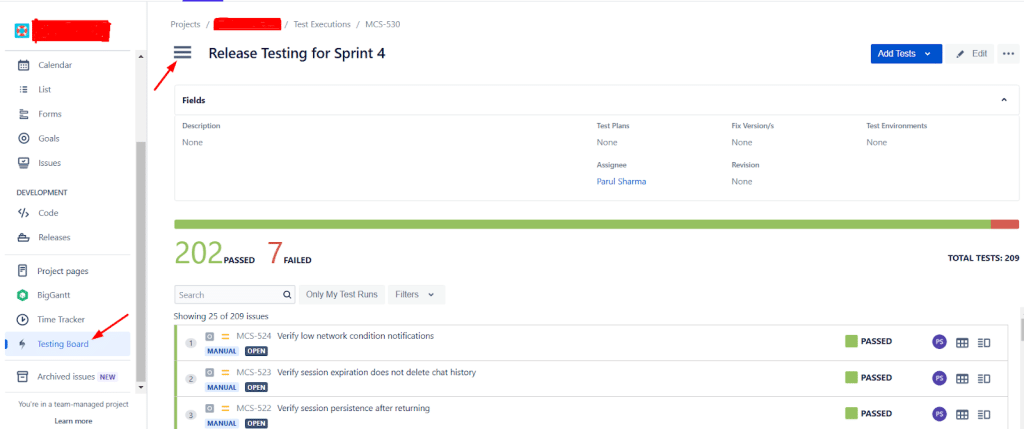
Task: Click the Code brackets icon
Action: click(x=24, y=213)
